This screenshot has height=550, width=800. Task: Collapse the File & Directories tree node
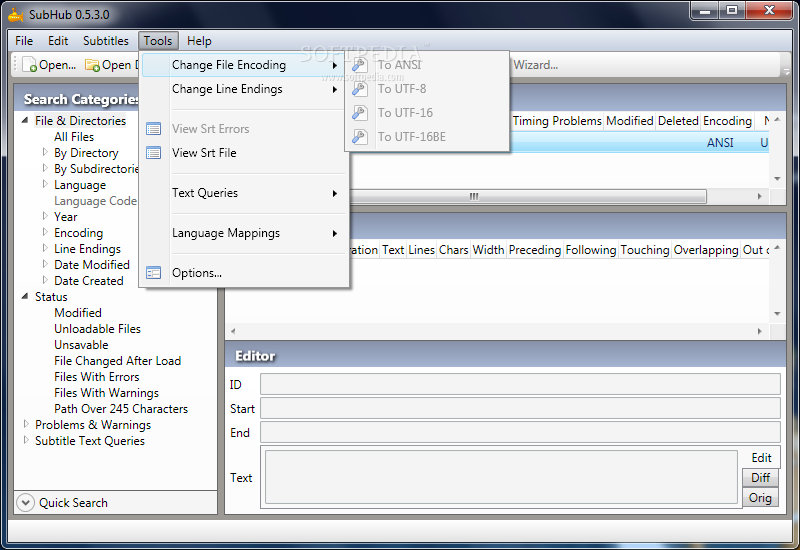25,120
